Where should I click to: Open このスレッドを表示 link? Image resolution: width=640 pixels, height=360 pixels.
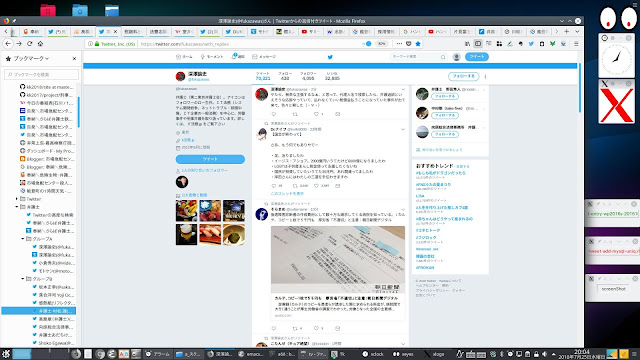tap(287, 193)
